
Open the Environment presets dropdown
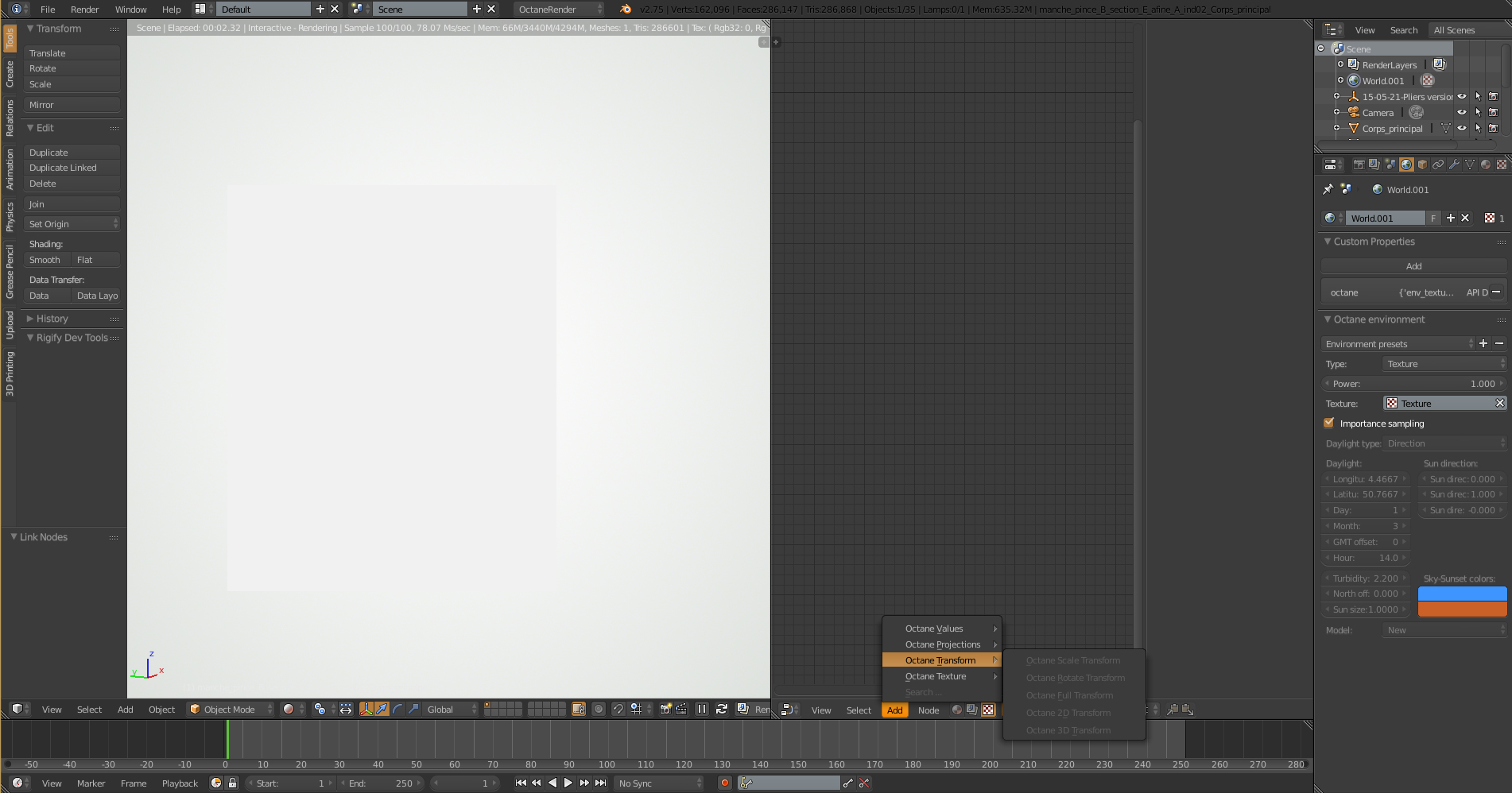tap(1398, 344)
